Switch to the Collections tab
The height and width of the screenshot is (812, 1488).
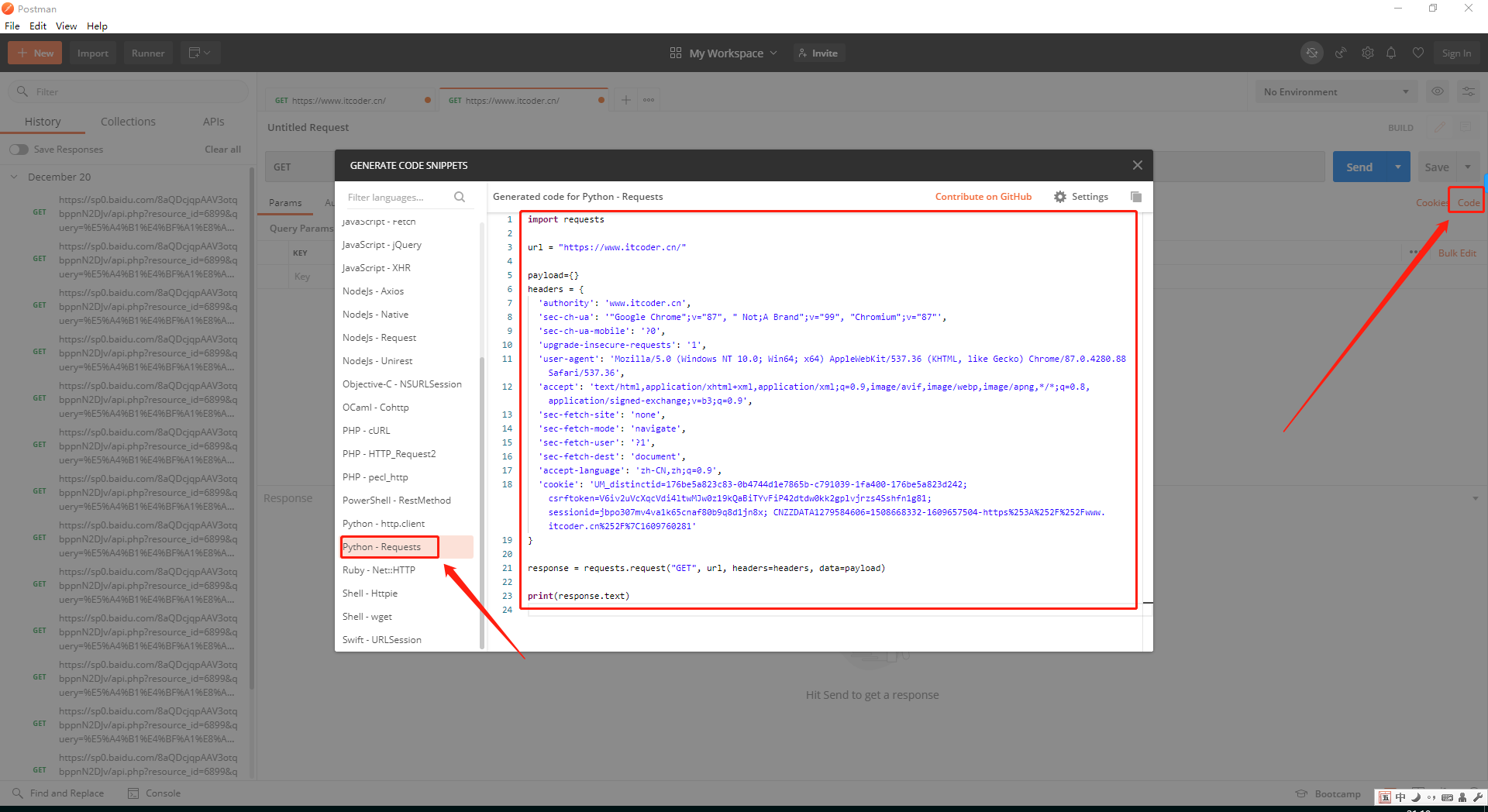[x=128, y=122]
